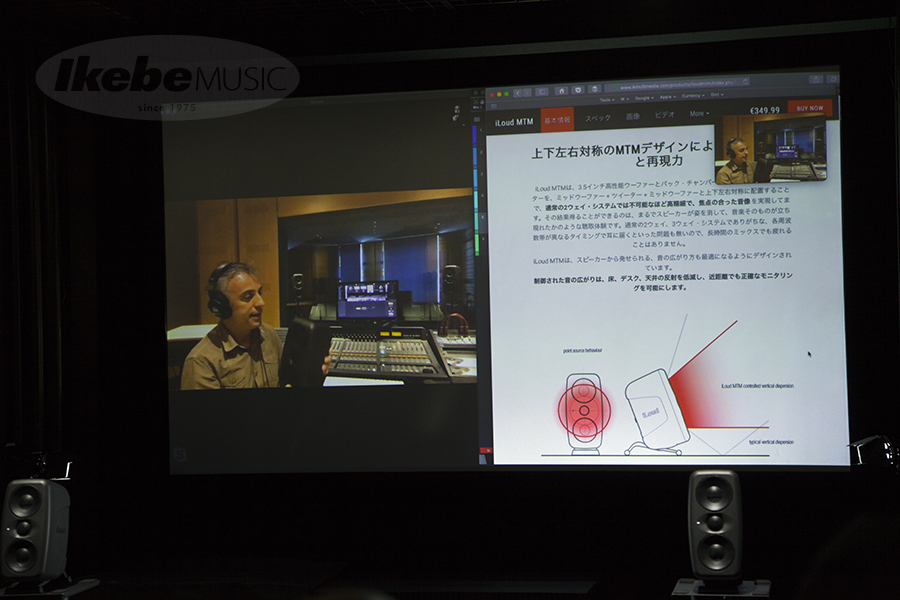Click the picture-in-picture video thumbnail

point(770,149)
